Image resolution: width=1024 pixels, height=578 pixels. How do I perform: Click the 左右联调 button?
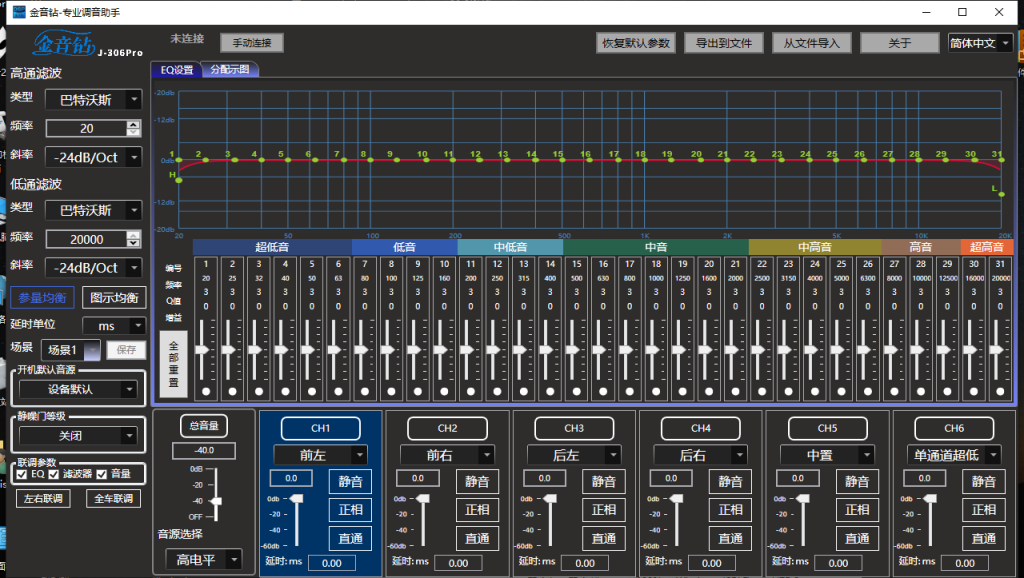(x=43, y=498)
